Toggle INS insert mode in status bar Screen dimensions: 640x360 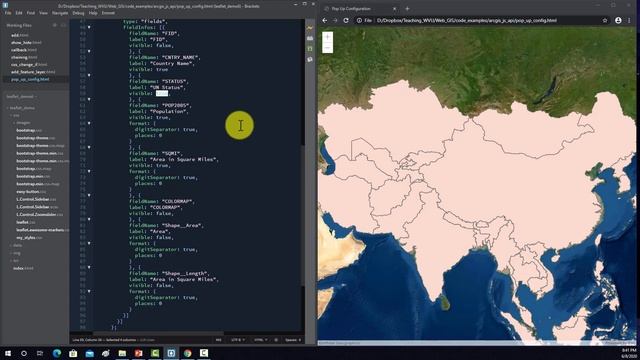click(219, 340)
